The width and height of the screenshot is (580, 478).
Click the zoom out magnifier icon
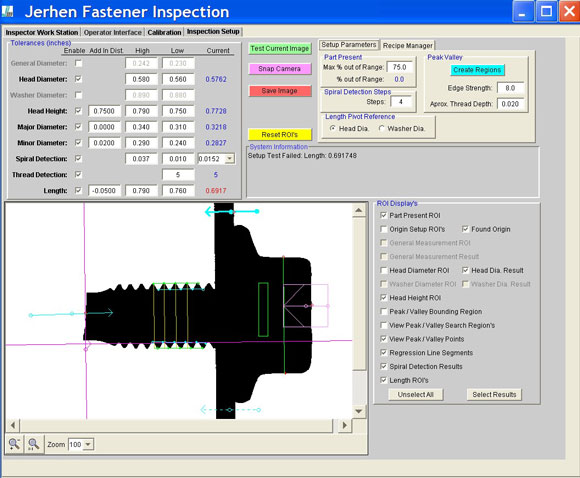click(14, 444)
